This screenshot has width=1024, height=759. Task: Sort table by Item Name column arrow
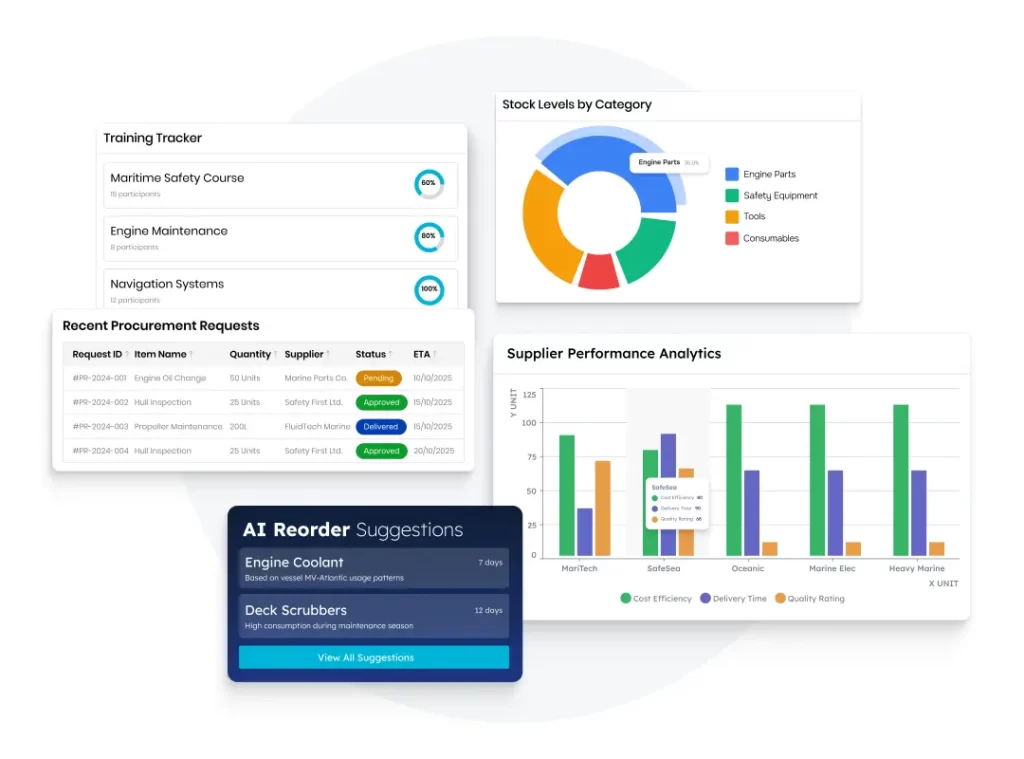[x=191, y=354]
